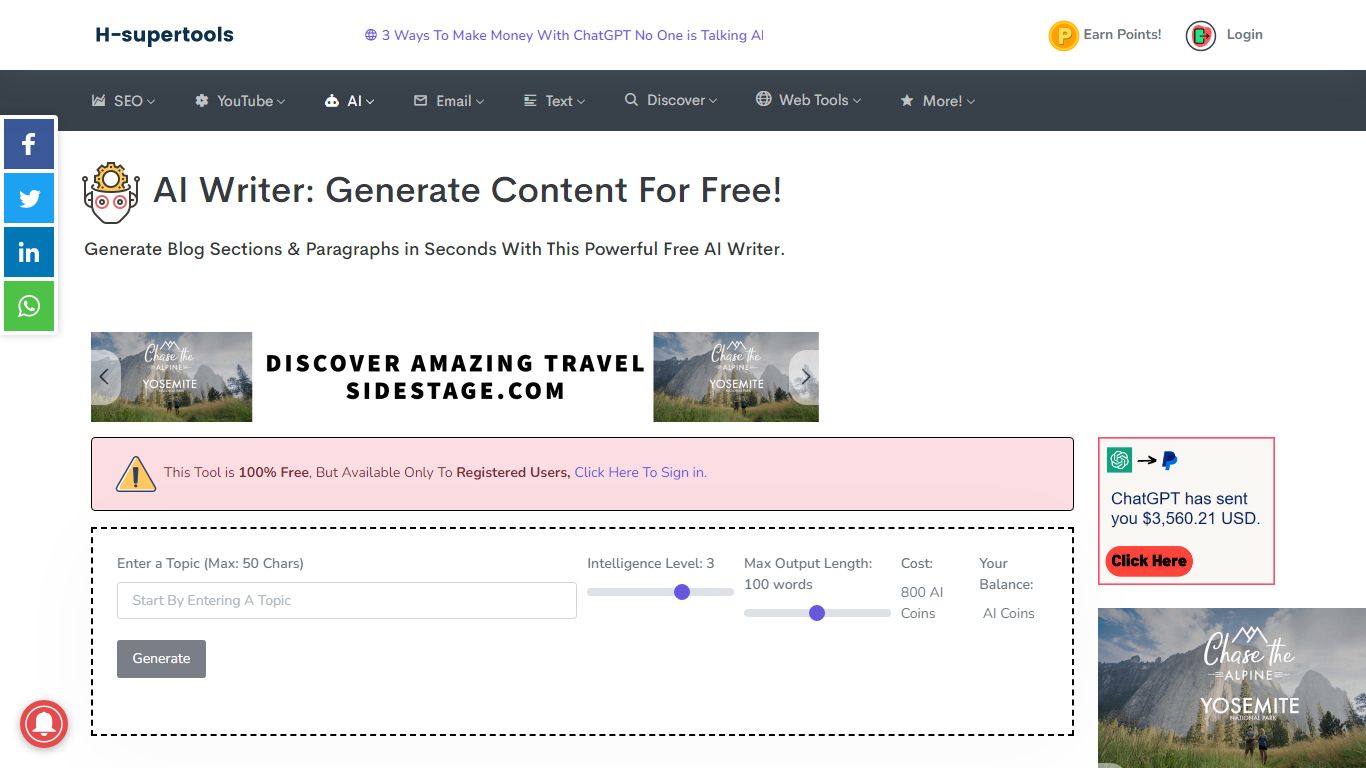Go to previous banner slide arrow

click(104, 377)
